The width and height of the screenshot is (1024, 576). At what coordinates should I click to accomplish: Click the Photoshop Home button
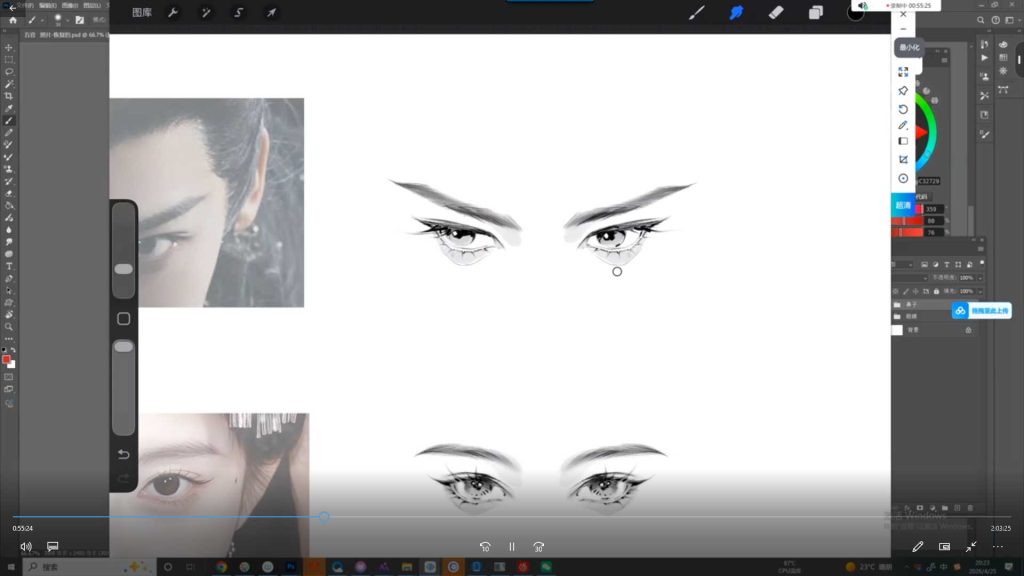12,20
